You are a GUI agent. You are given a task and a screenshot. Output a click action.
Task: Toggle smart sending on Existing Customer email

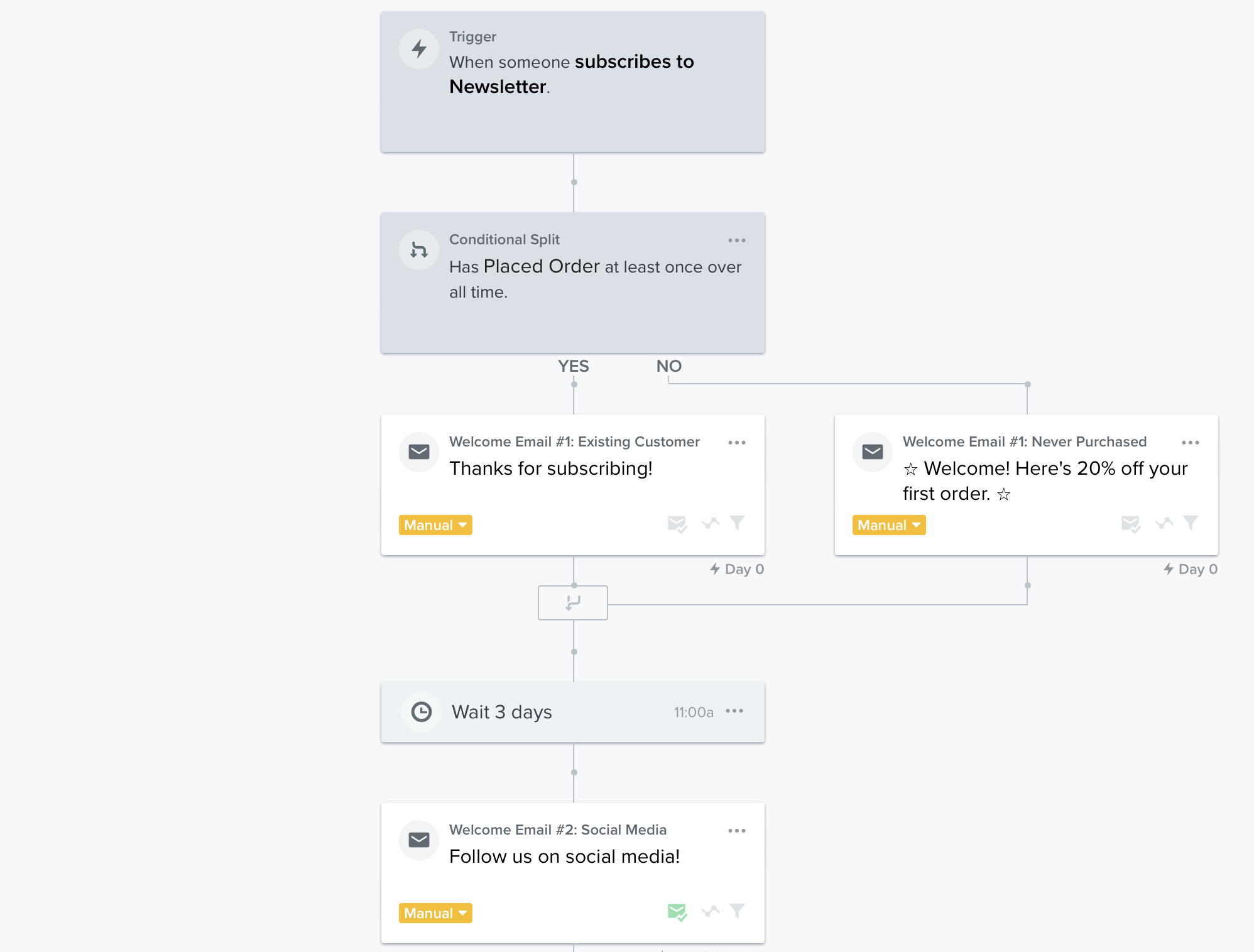pyautogui.click(x=677, y=523)
